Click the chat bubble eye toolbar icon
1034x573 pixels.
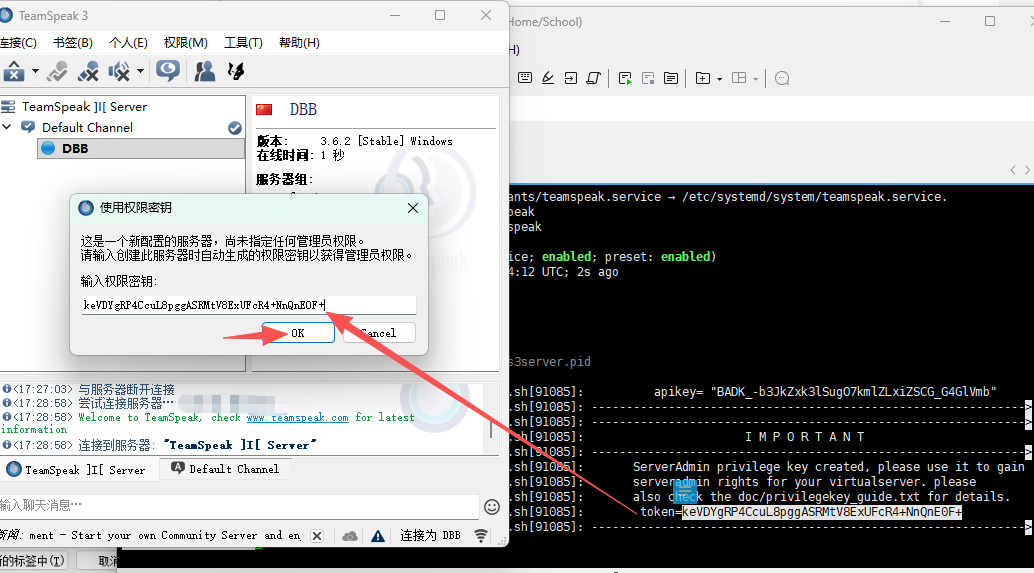tap(168, 71)
